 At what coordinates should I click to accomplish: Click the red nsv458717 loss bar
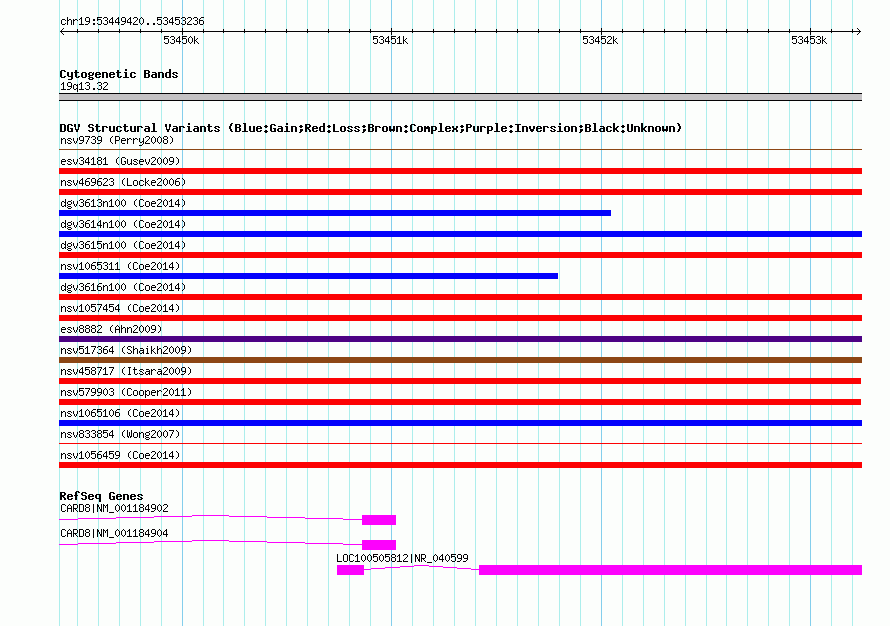tap(460, 381)
